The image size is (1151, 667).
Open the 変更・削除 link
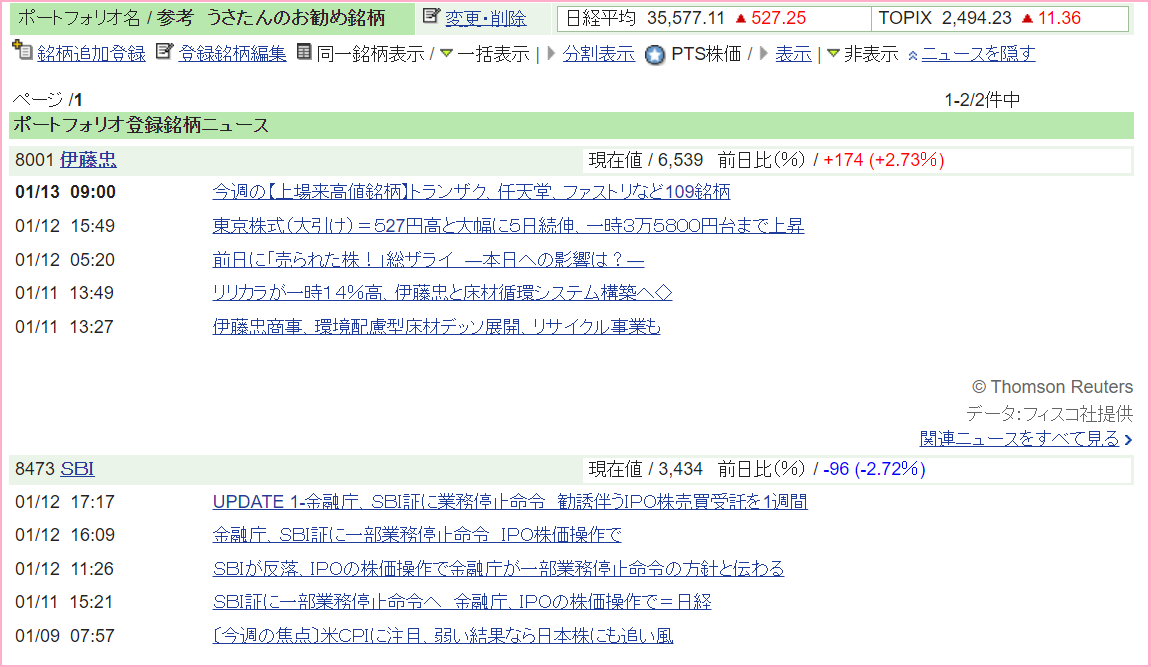485,18
